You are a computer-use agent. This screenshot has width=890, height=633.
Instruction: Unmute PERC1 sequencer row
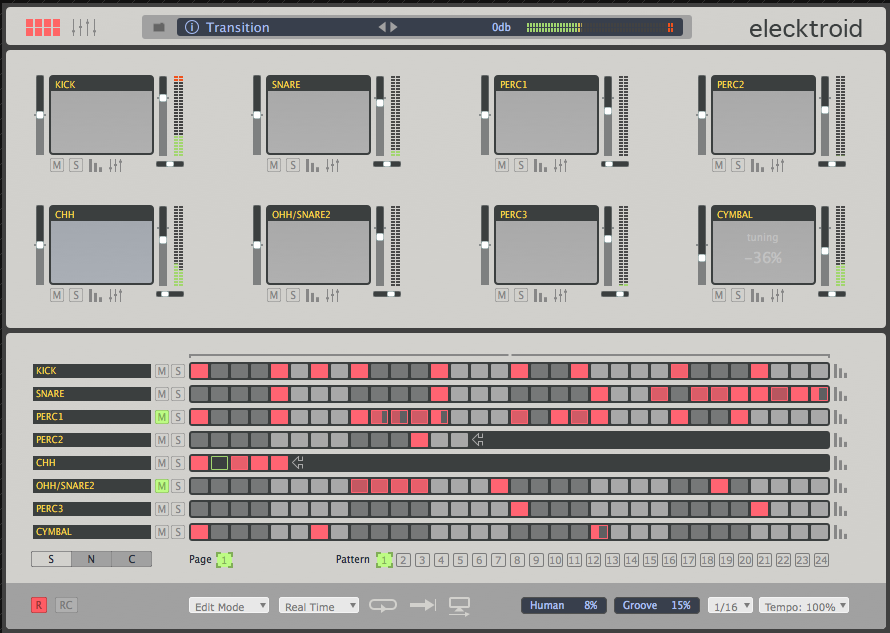coord(162,417)
